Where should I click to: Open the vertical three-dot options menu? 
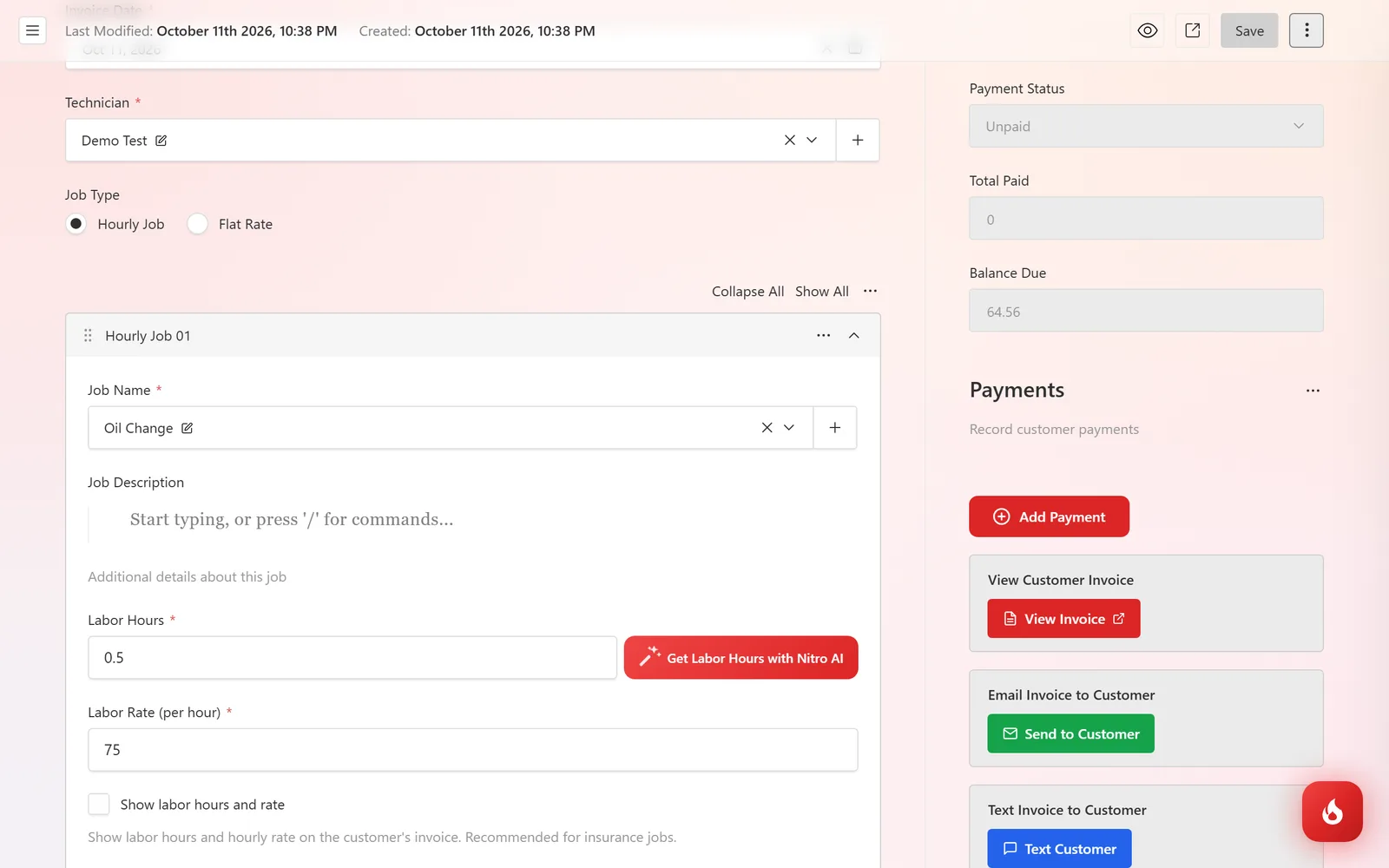(x=1307, y=30)
